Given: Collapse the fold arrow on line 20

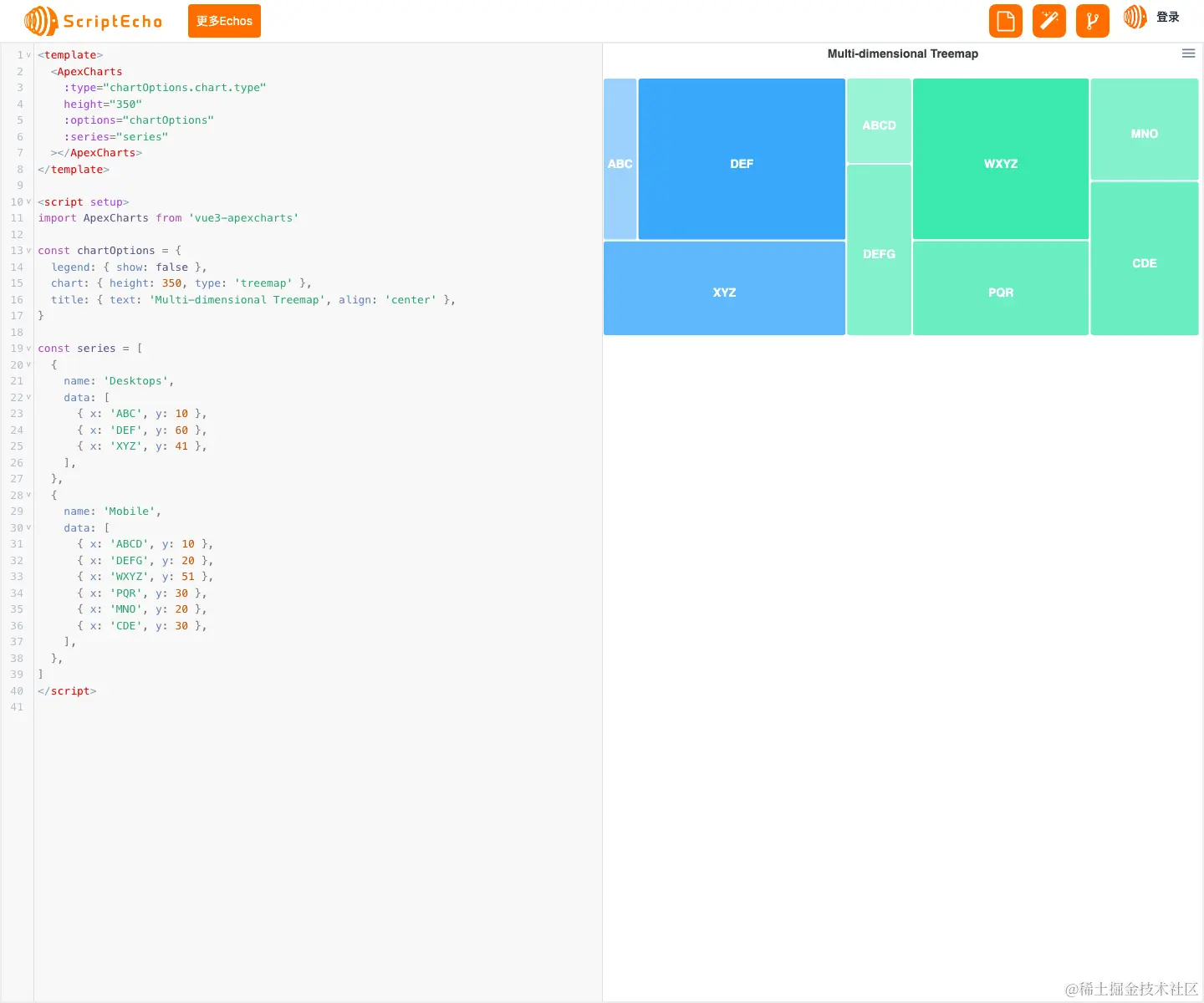Looking at the screenshot, I should tap(28, 364).
